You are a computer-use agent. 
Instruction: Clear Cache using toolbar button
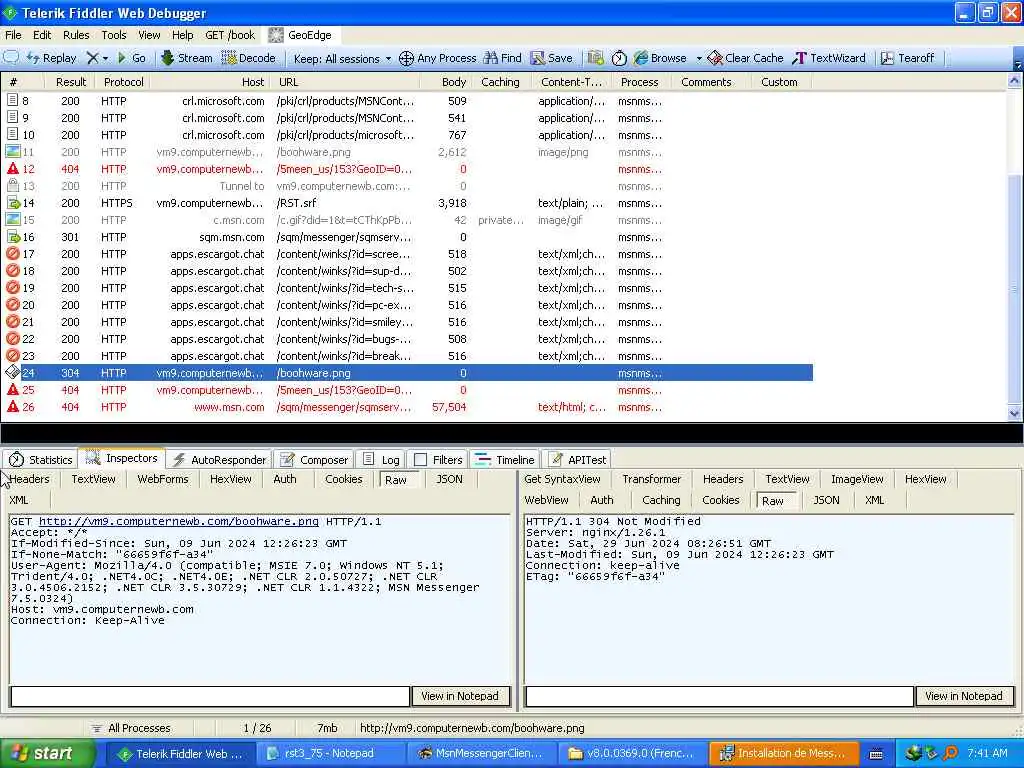point(745,58)
